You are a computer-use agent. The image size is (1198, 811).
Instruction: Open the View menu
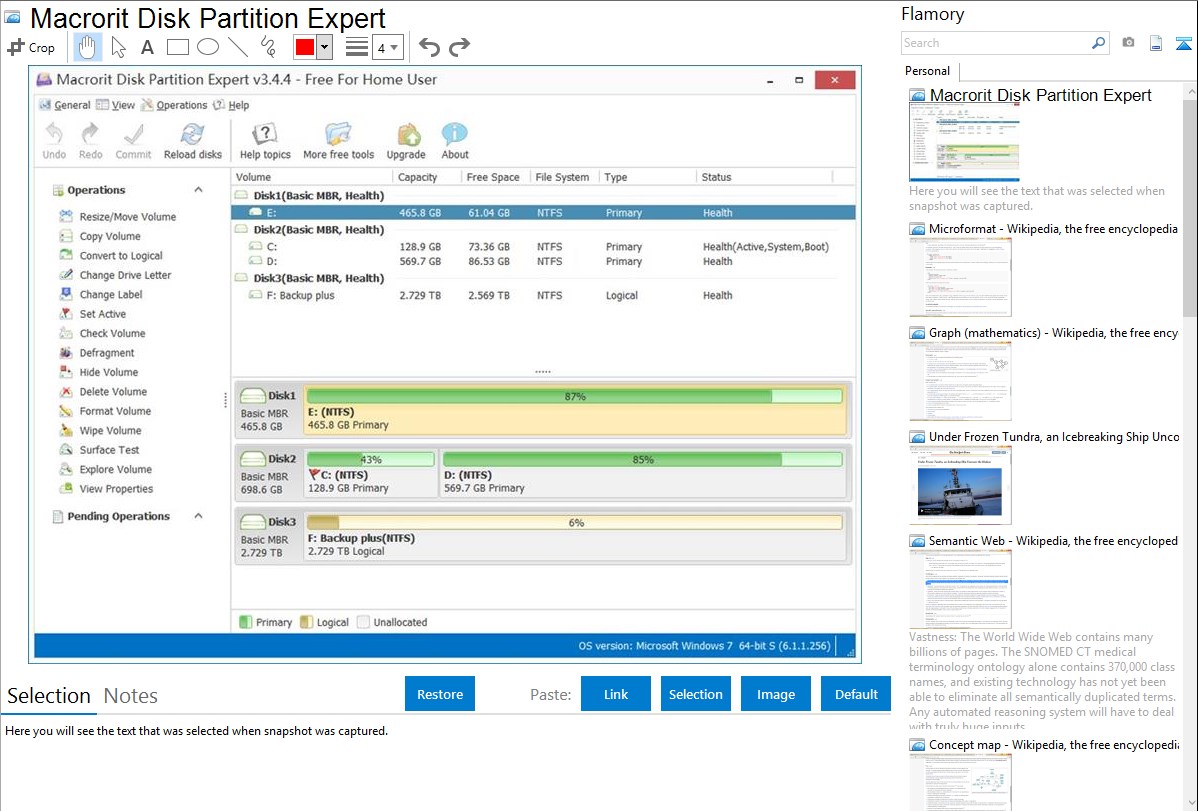116,105
